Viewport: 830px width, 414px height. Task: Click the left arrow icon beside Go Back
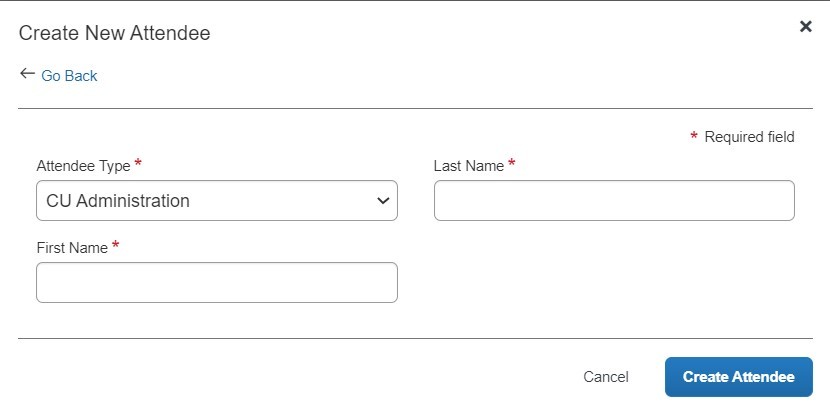click(27, 74)
